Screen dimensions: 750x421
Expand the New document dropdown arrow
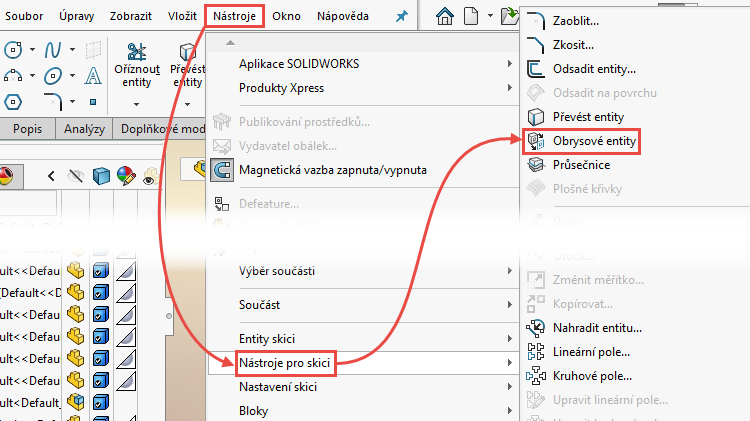coord(490,16)
